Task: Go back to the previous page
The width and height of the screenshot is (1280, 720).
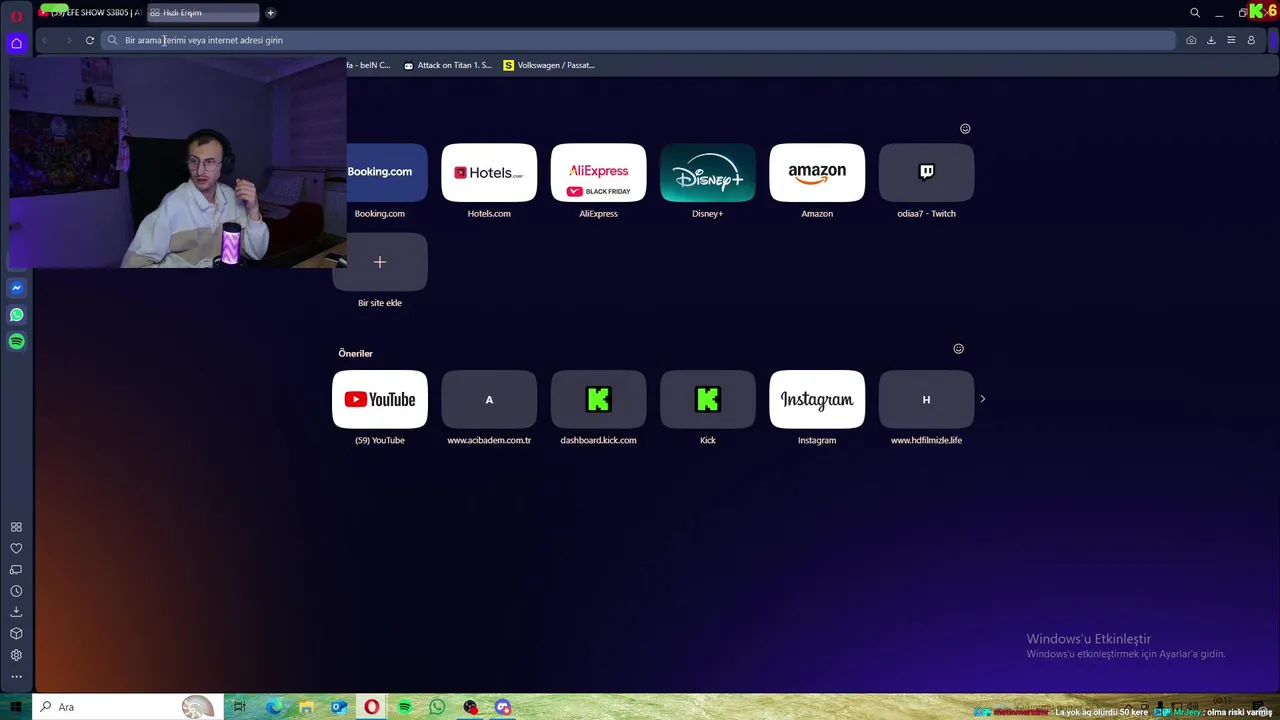Action: pyautogui.click(x=44, y=40)
